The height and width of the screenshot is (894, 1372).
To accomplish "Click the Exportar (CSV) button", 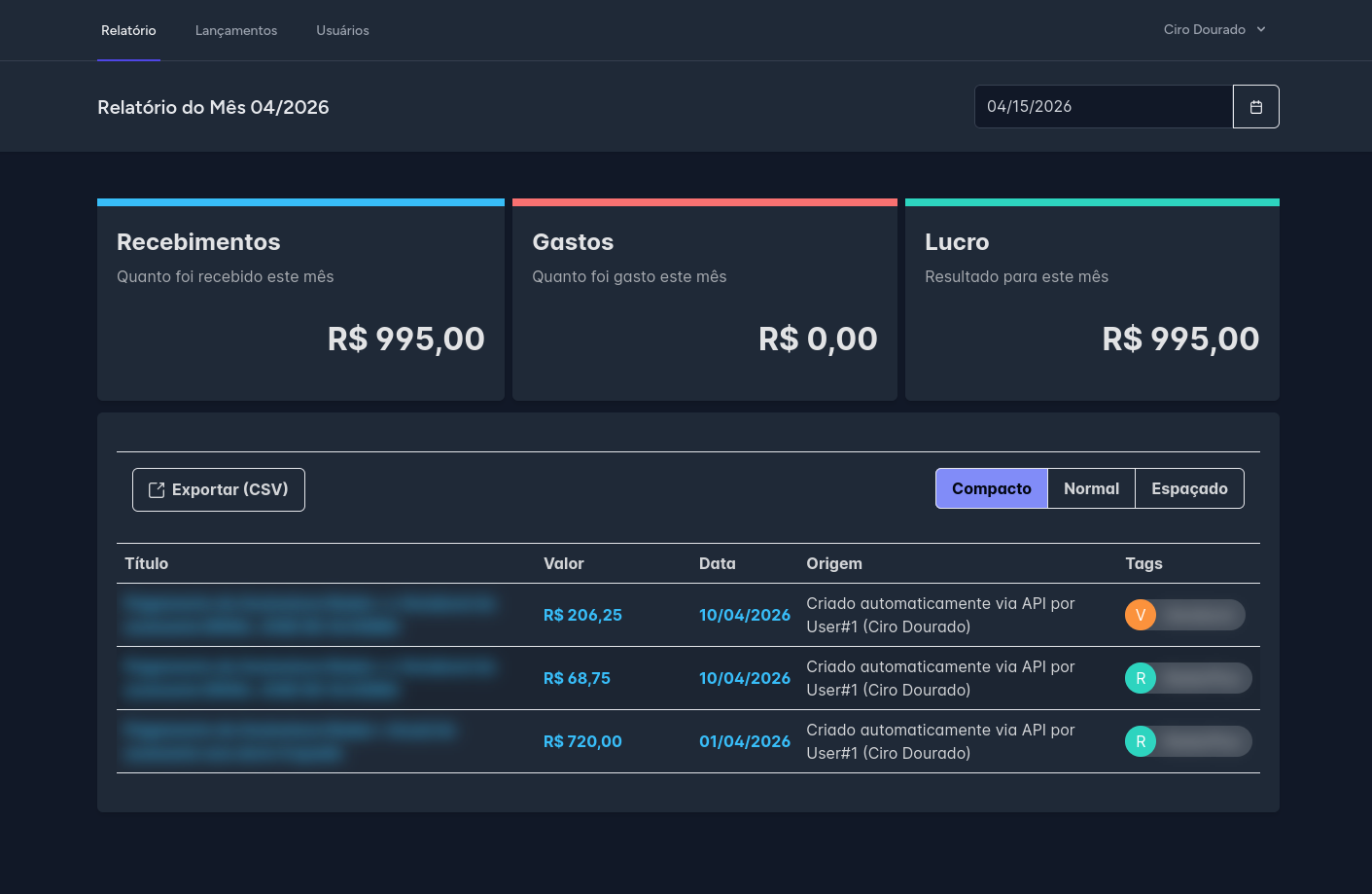I will click(219, 490).
